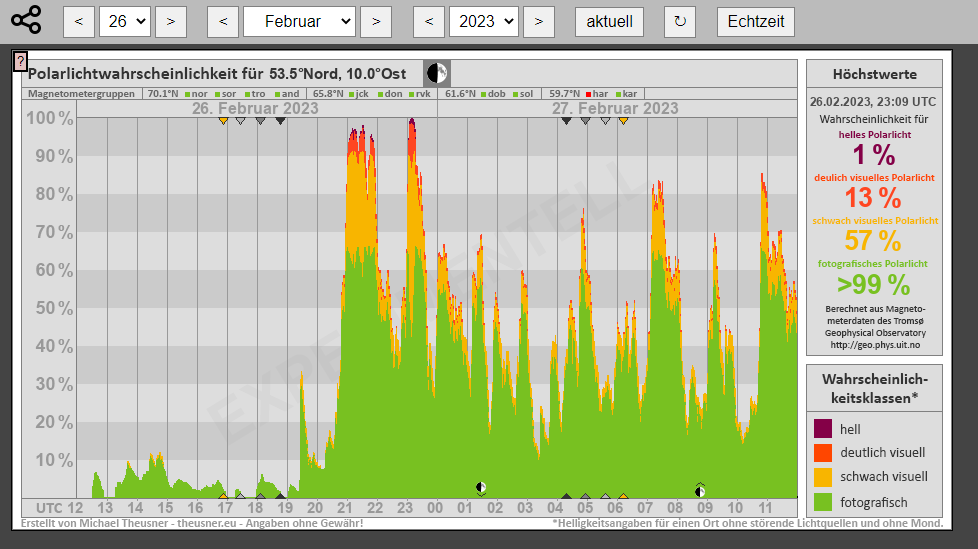Viewport: 978px width, 549px height.
Task: Click the red har magnetometer label
Action: tap(600, 94)
